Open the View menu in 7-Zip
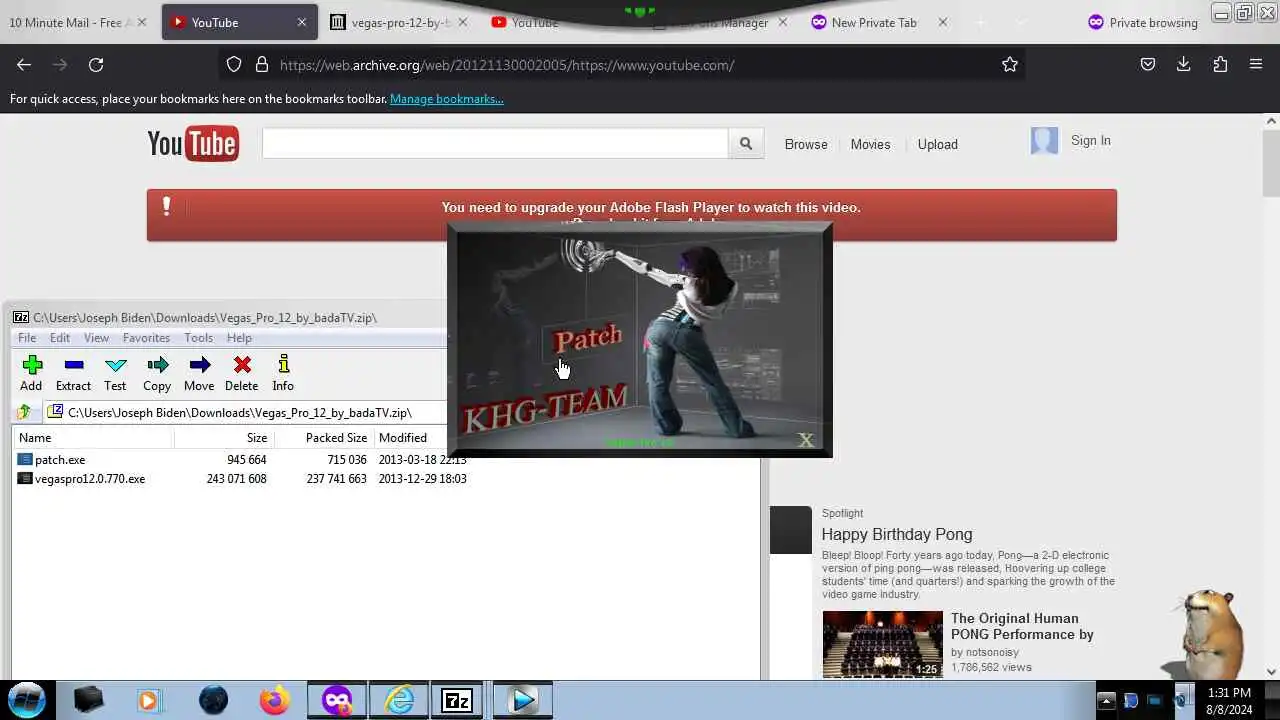The width and height of the screenshot is (1280, 720). coord(96,338)
